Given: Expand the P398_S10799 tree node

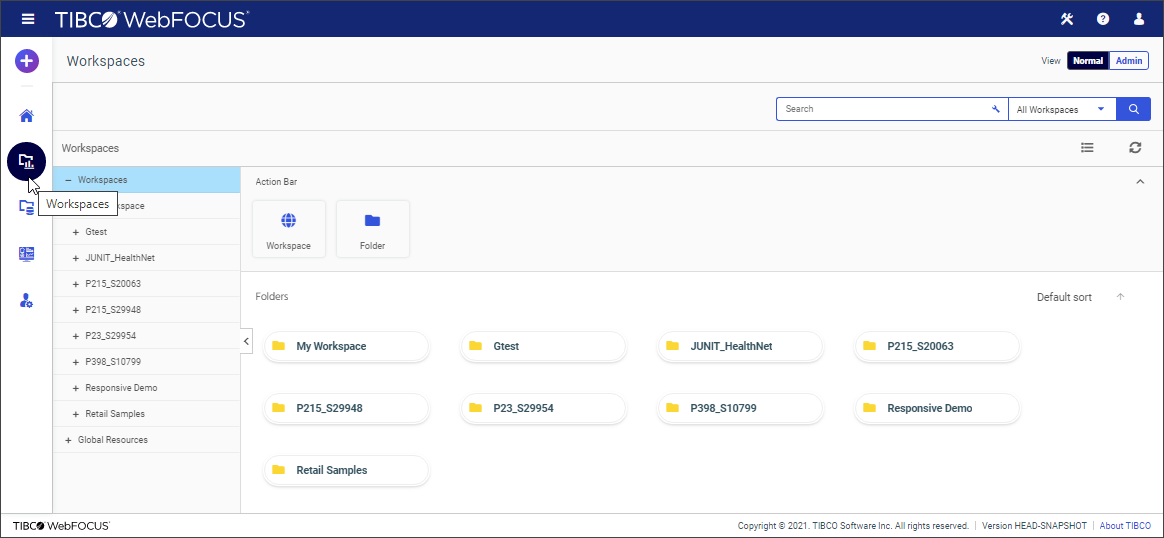Looking at the screenshot, I should (76, 362).
